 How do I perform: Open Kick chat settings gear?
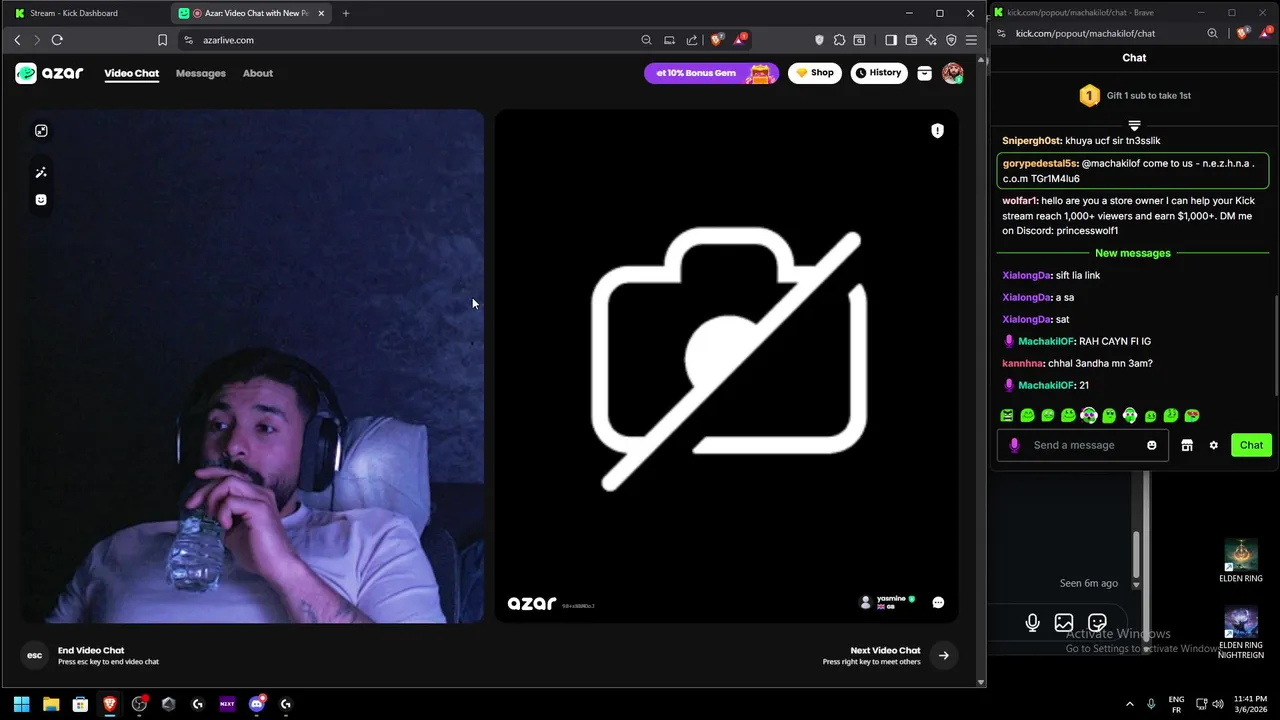[x=1214, y=445]
